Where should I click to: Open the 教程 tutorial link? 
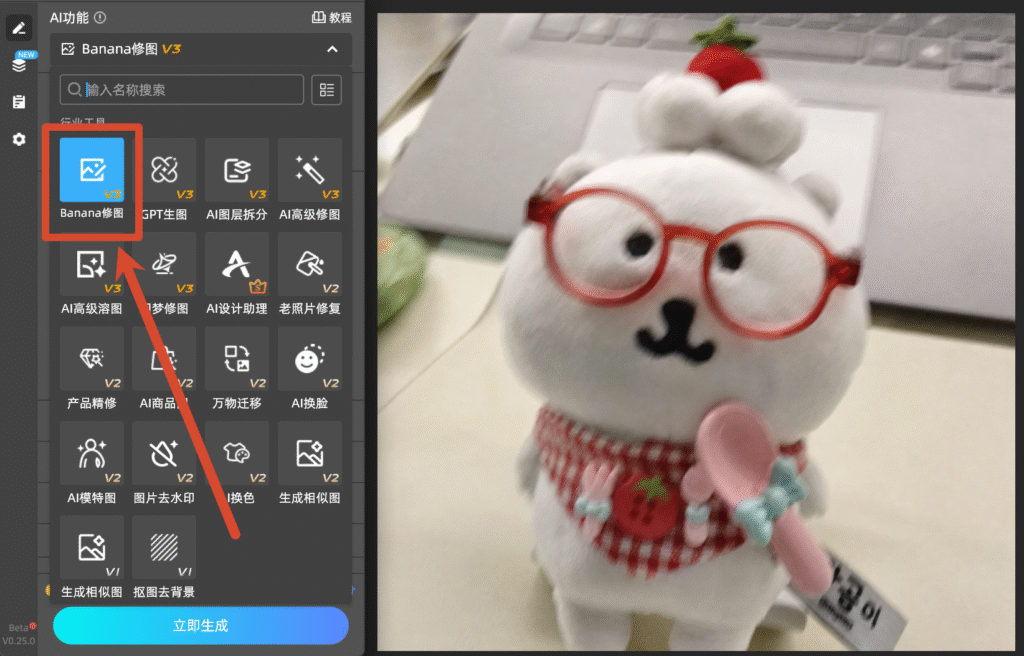332,18
